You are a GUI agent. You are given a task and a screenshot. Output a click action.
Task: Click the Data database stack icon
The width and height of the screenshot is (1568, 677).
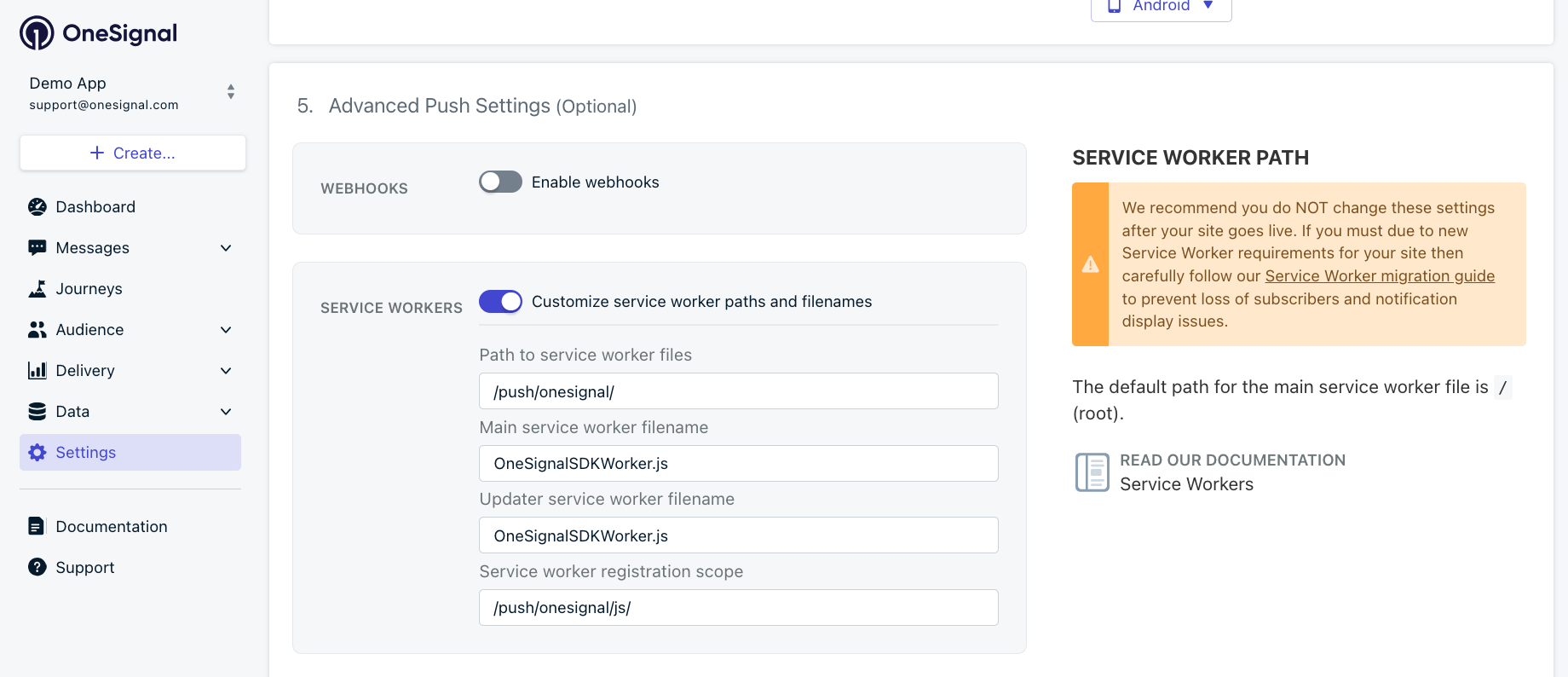pos(37,412)
